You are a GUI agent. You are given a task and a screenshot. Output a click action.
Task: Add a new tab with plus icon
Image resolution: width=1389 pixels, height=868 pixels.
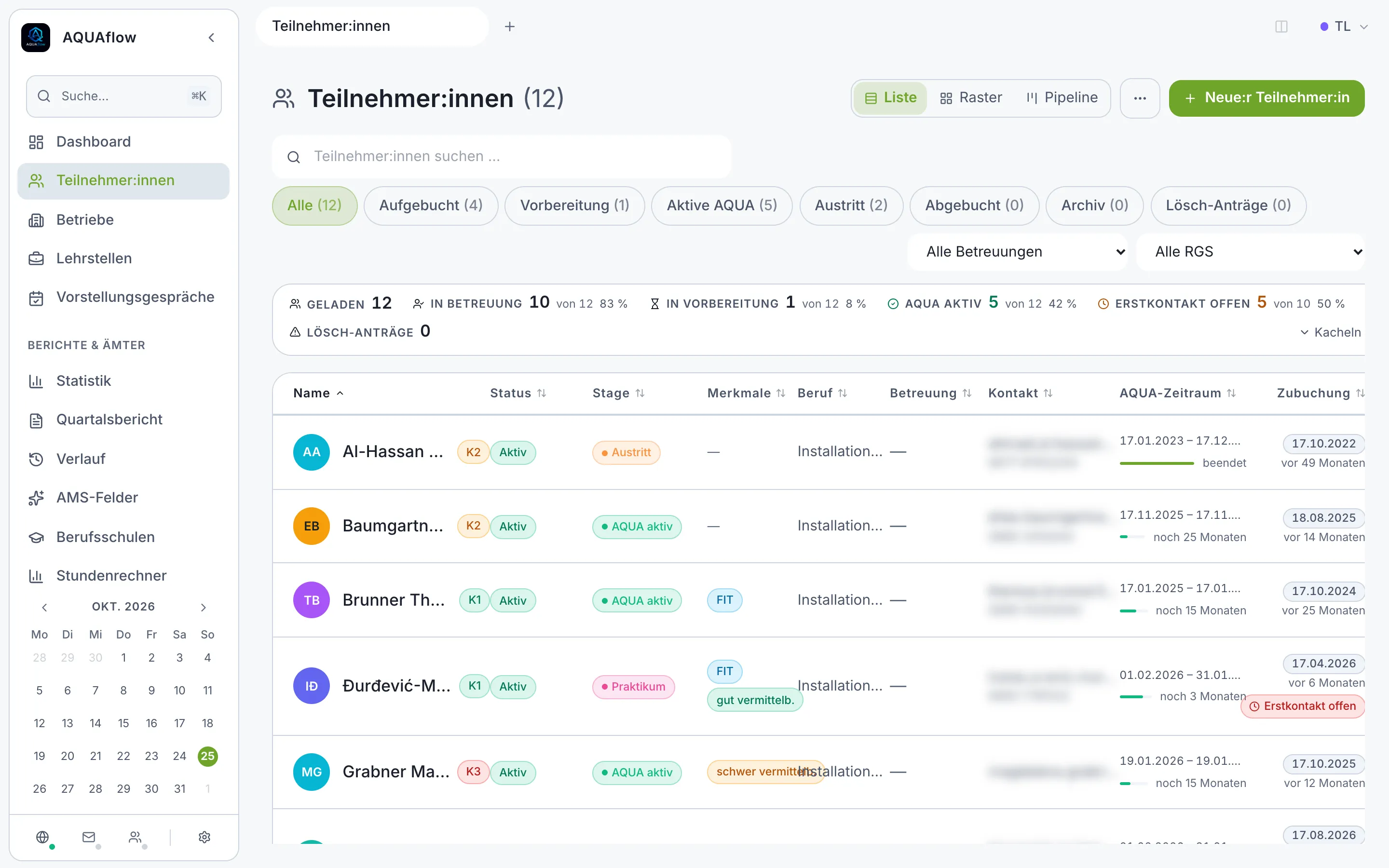pyautogui.click(x=510, y=27)
